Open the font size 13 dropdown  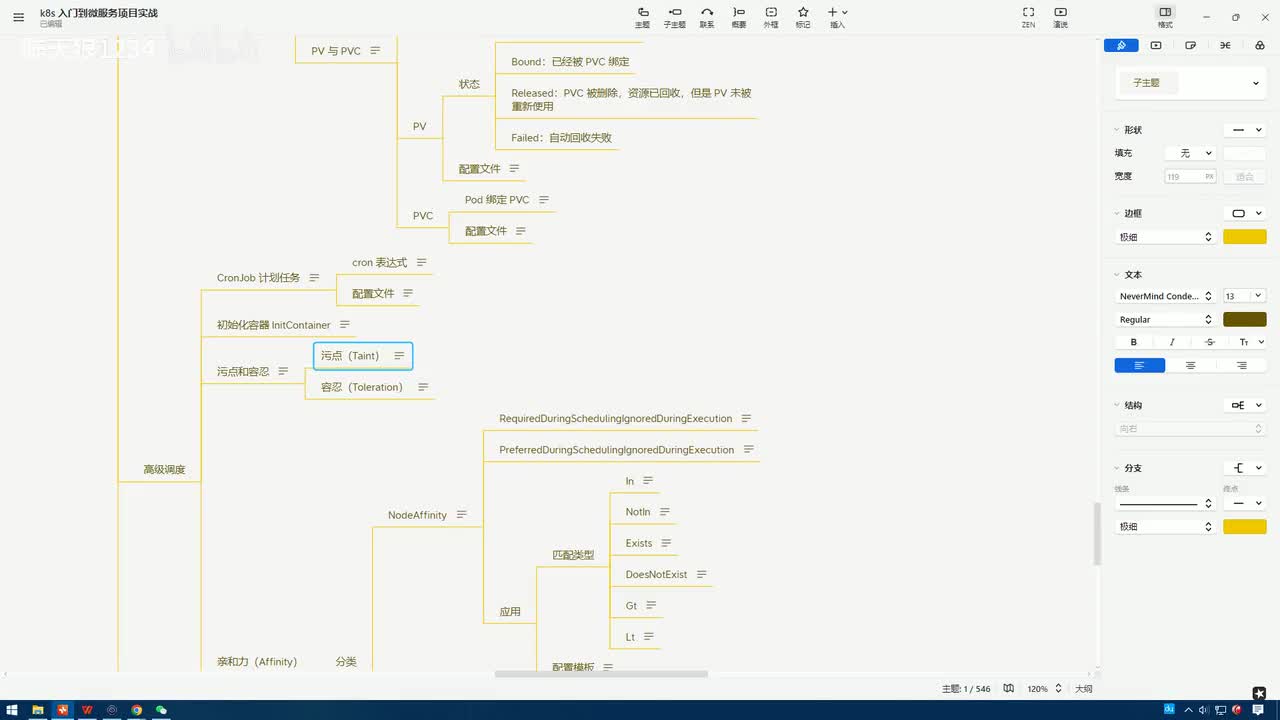(1245, 296)
